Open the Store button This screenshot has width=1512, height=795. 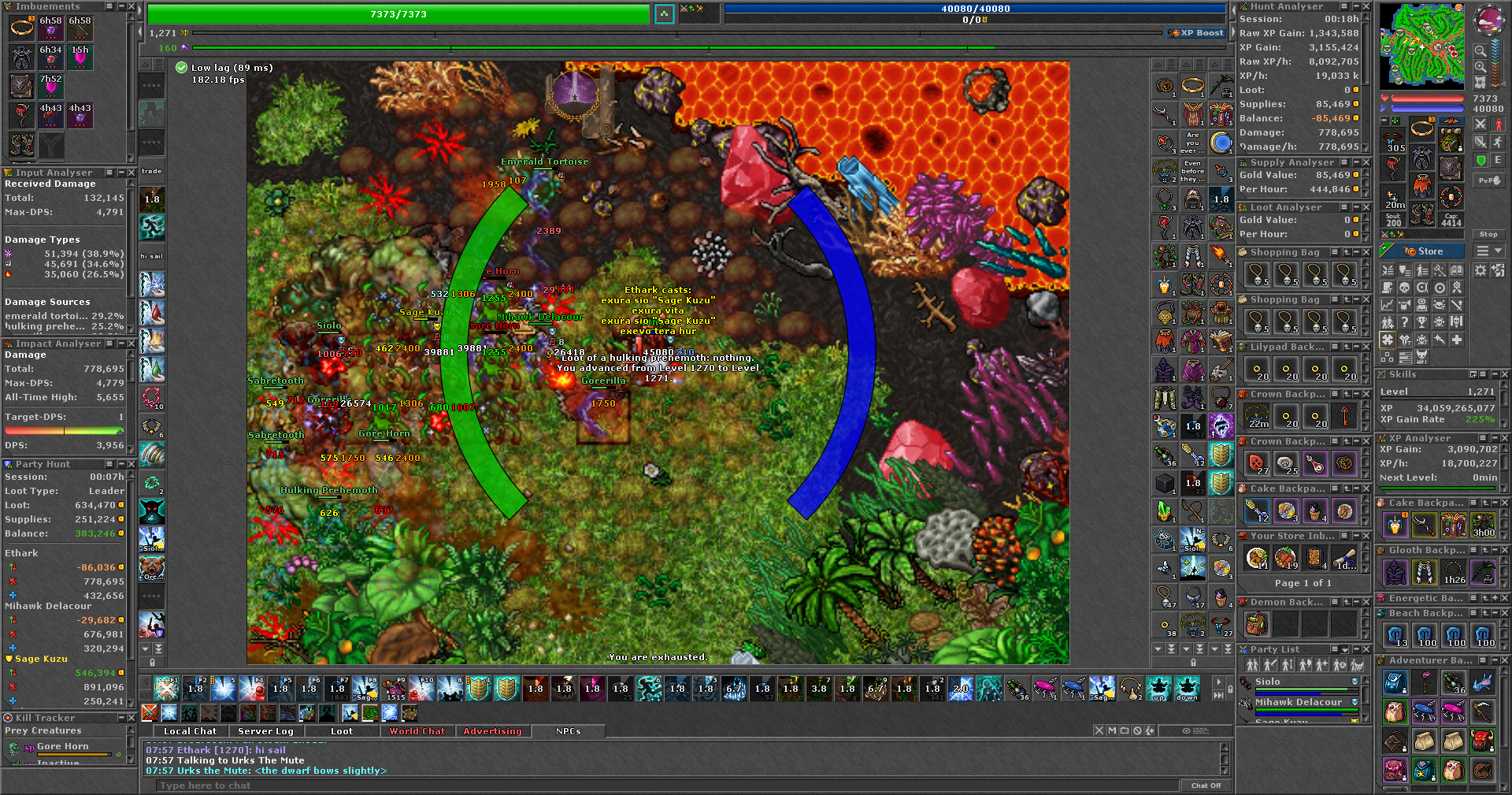pos(1422,251)
